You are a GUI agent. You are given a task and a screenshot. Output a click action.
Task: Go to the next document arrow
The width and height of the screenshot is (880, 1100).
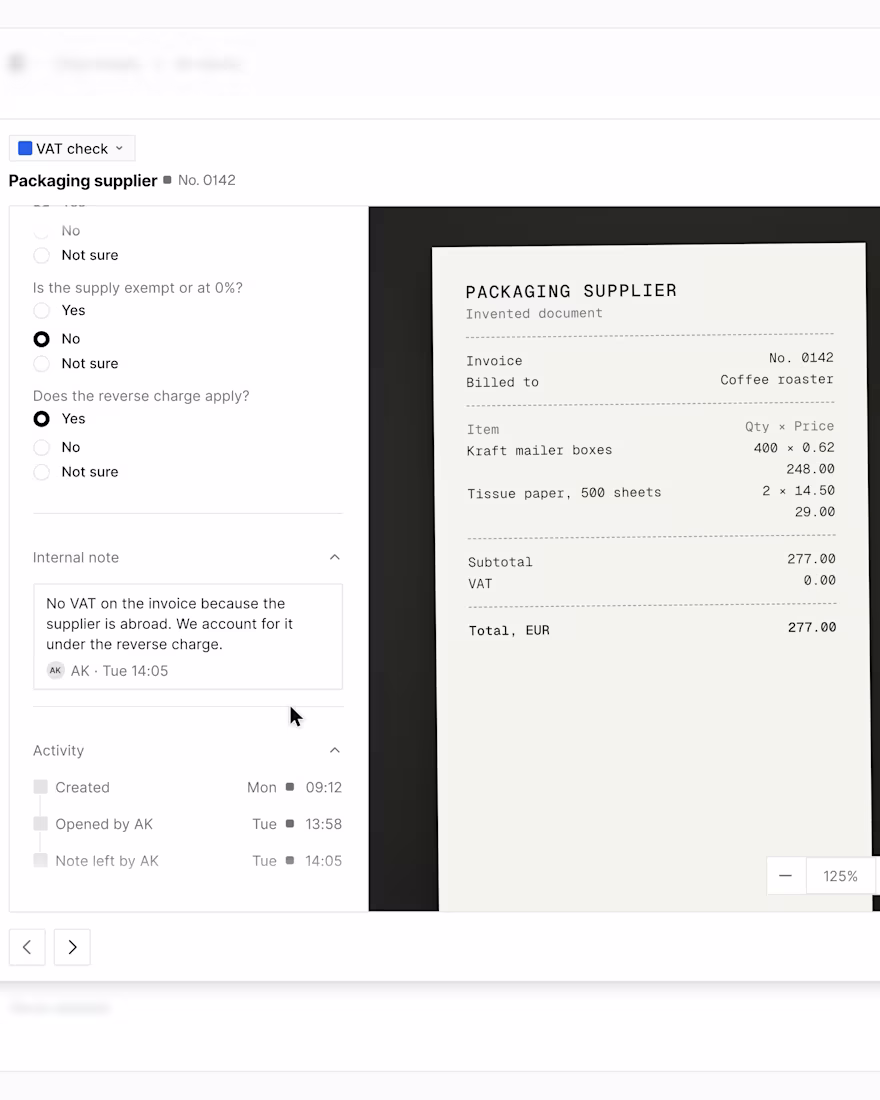pyautogui.click(x=72, y=947)
